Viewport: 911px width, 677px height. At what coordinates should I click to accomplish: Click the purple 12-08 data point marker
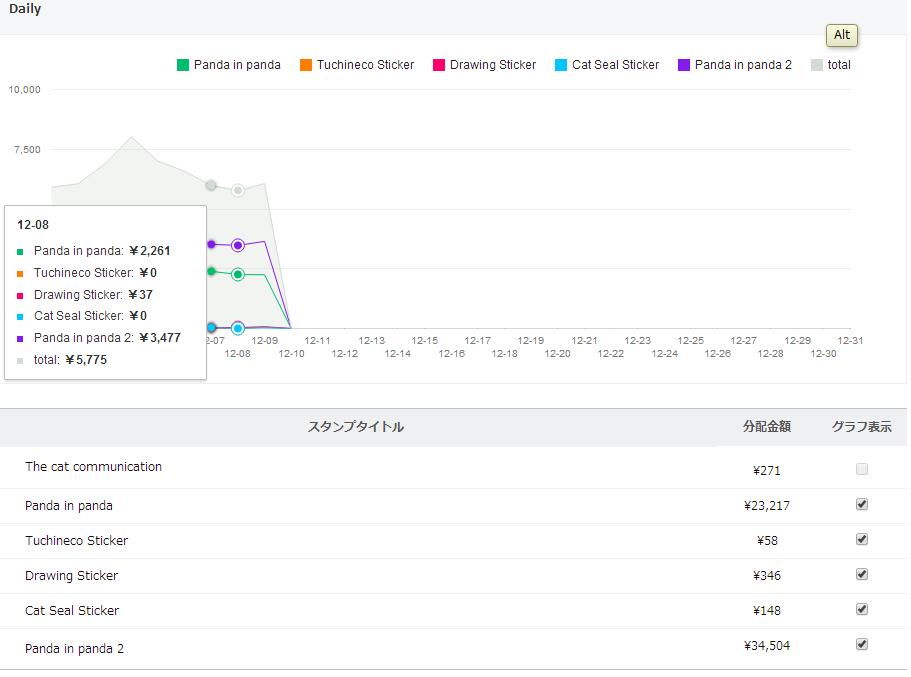pos(238,245)
